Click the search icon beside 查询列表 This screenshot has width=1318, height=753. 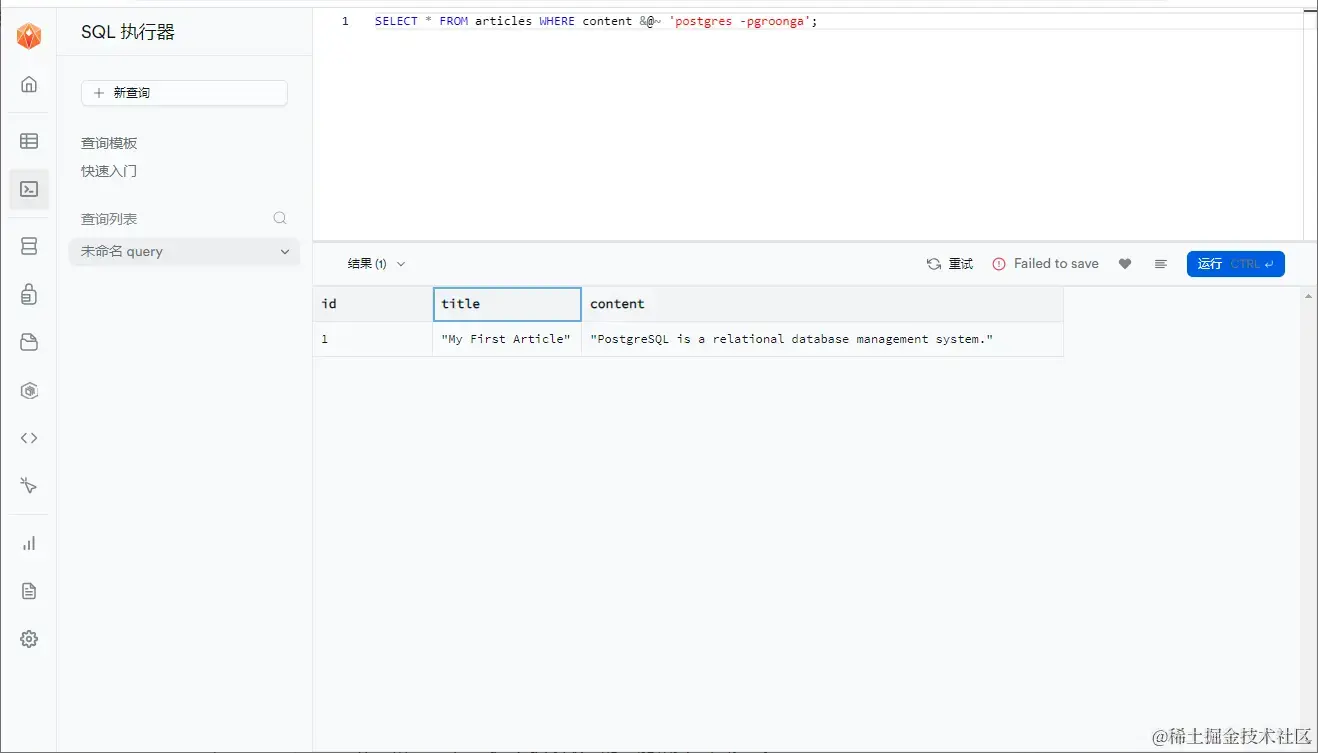click(x=280, y=218)
